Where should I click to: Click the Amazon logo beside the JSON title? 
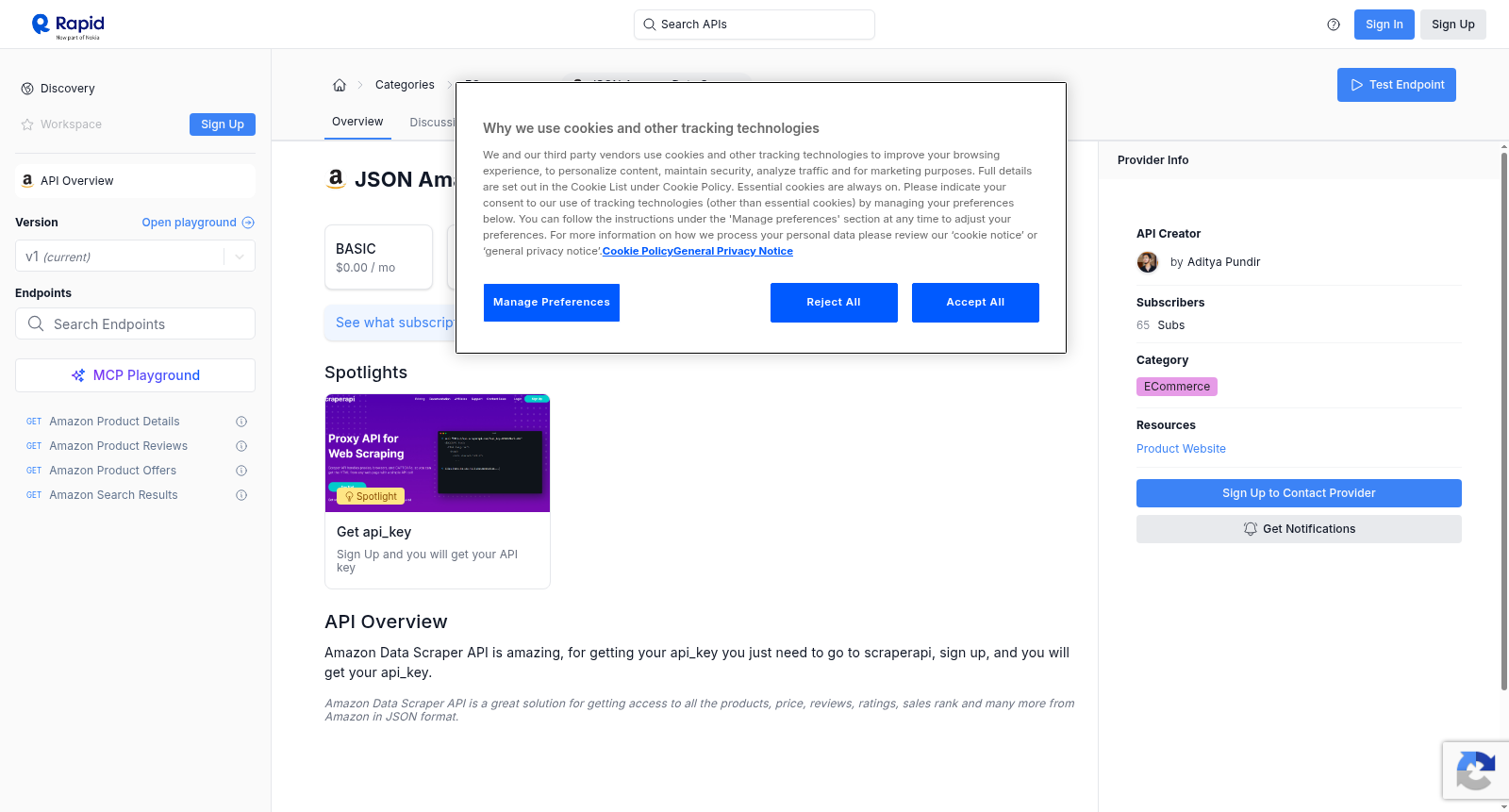(x=336, y=179)
